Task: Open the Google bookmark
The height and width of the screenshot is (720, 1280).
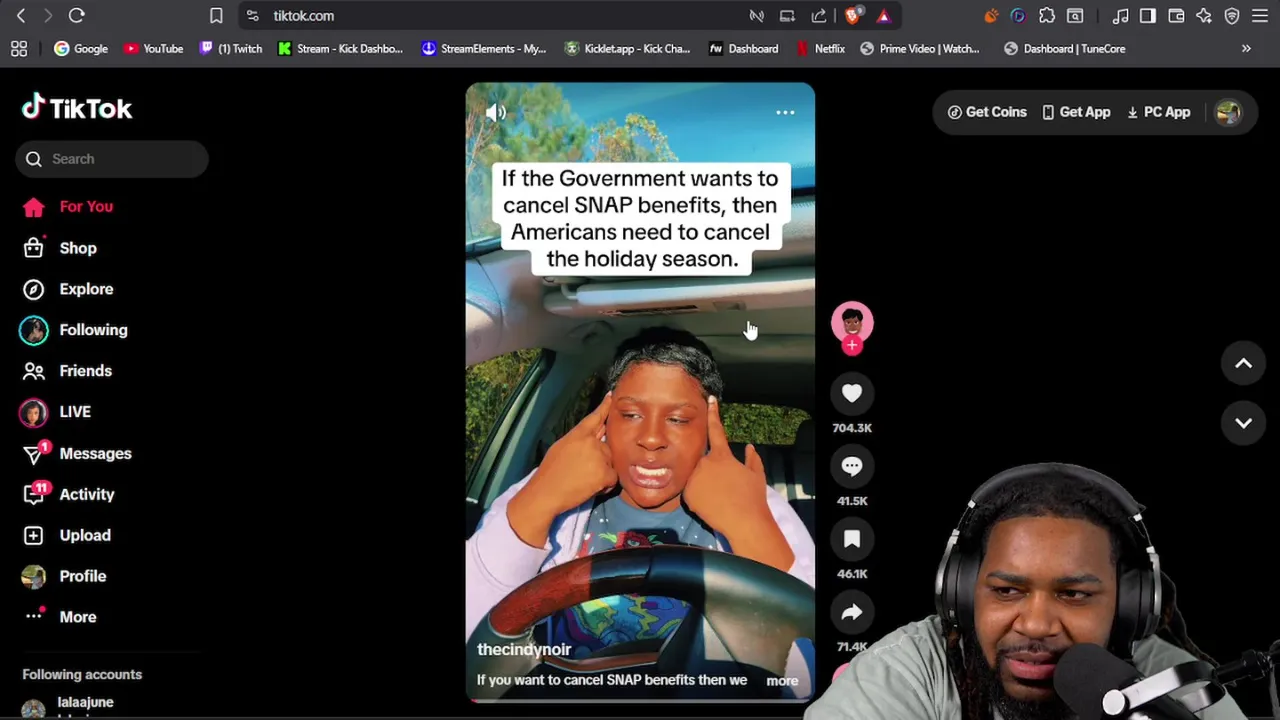Action: coord(80,48)
